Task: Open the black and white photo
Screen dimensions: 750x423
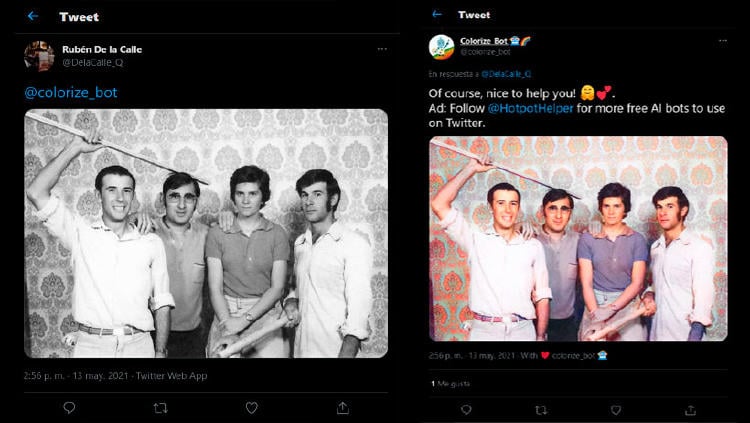Action: [206, 232]
